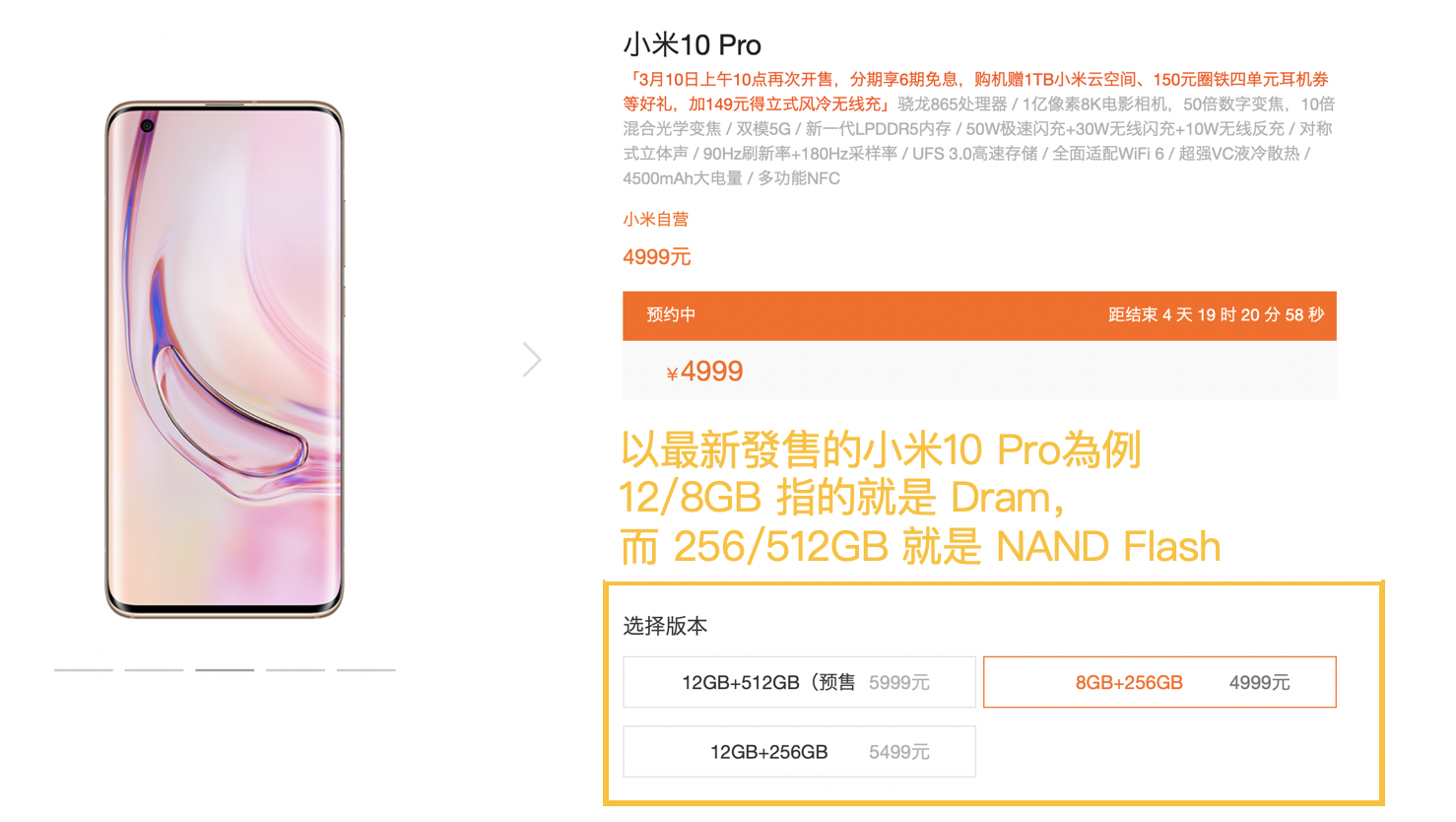Choose the 8GB+256GB 4999元 option

coord(1159,682)
